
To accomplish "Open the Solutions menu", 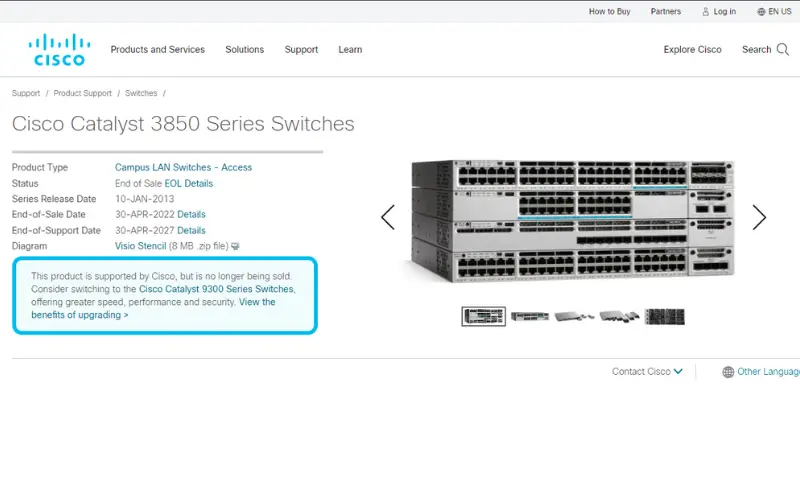I will (x=244, y=49).
